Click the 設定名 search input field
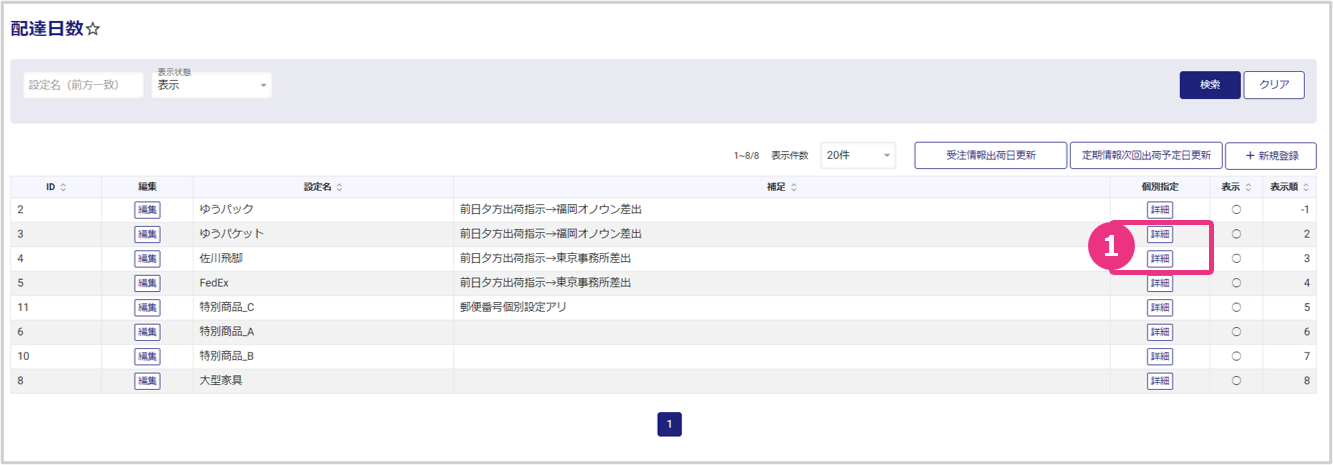 83,86
